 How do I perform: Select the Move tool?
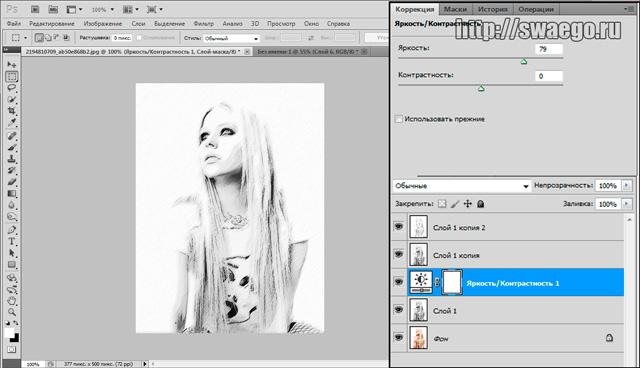click(x=12, y=65)
